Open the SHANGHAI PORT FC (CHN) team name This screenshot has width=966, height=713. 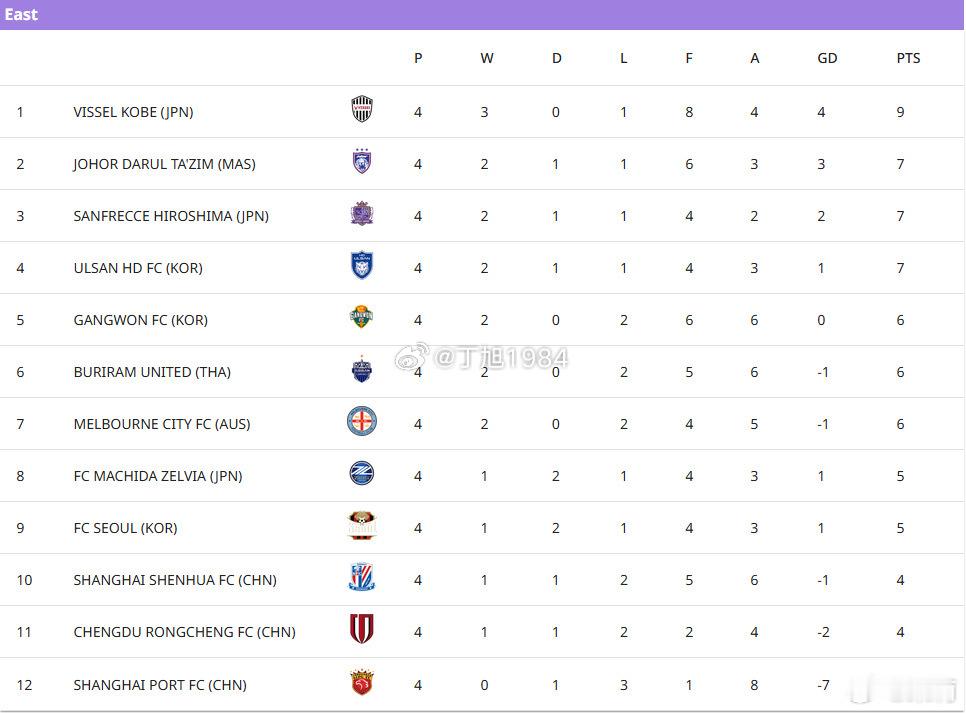[160, 685]
